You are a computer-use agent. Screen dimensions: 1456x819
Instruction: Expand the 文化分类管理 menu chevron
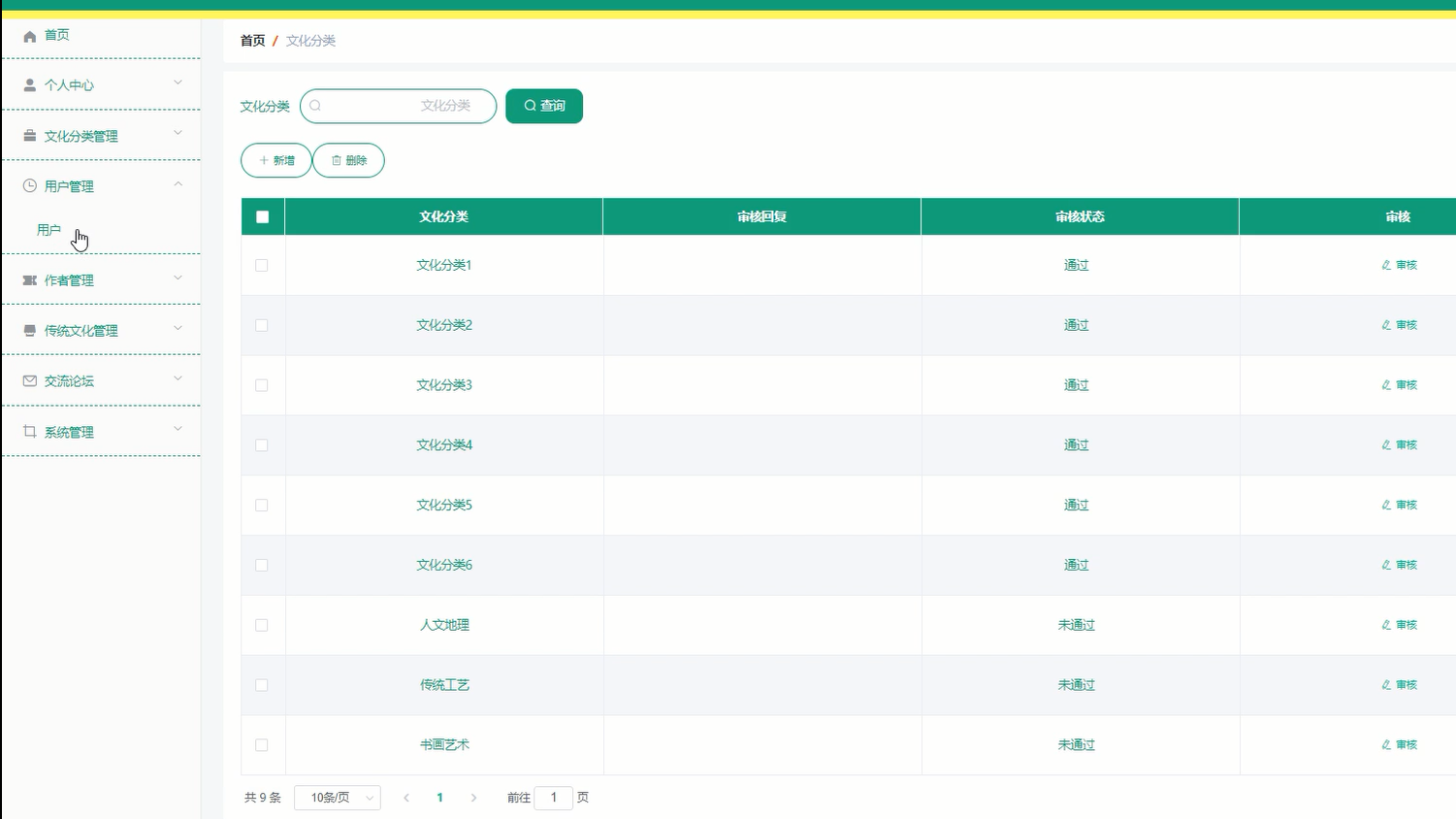178,134
